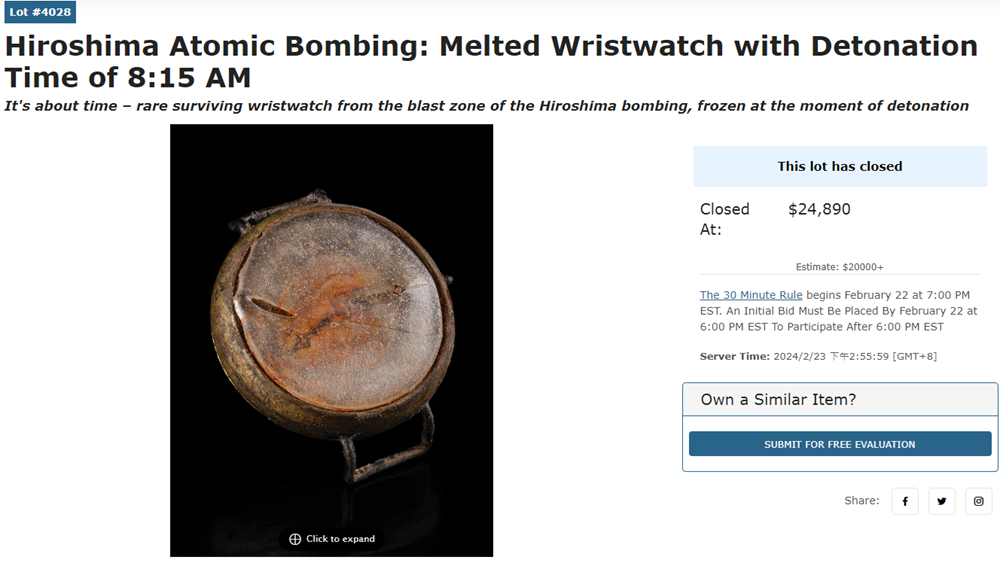Select the Hiroshima Atomic Bombing headline

click(490, 61)
